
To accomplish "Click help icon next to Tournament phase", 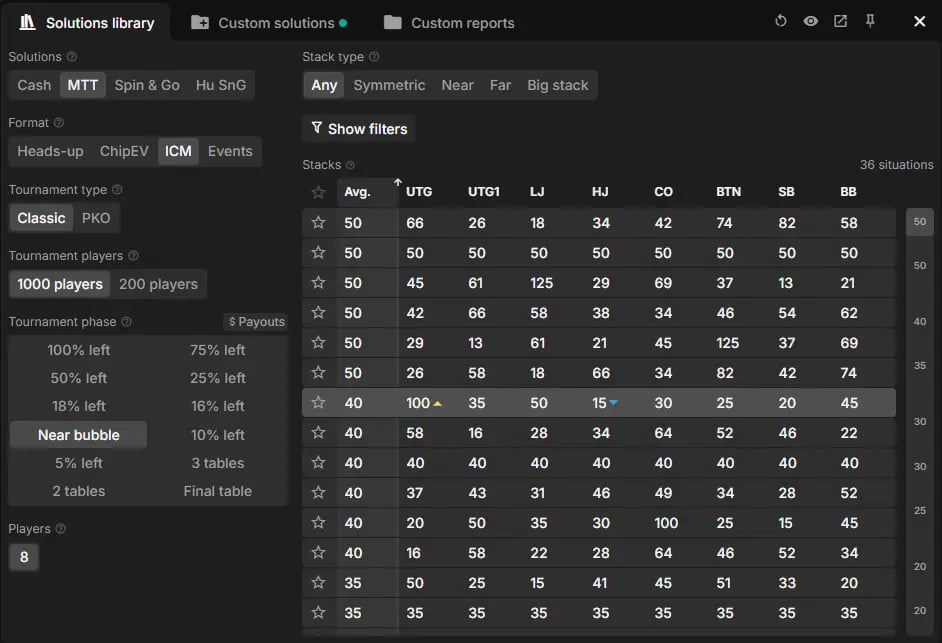I will click(126, 322).
